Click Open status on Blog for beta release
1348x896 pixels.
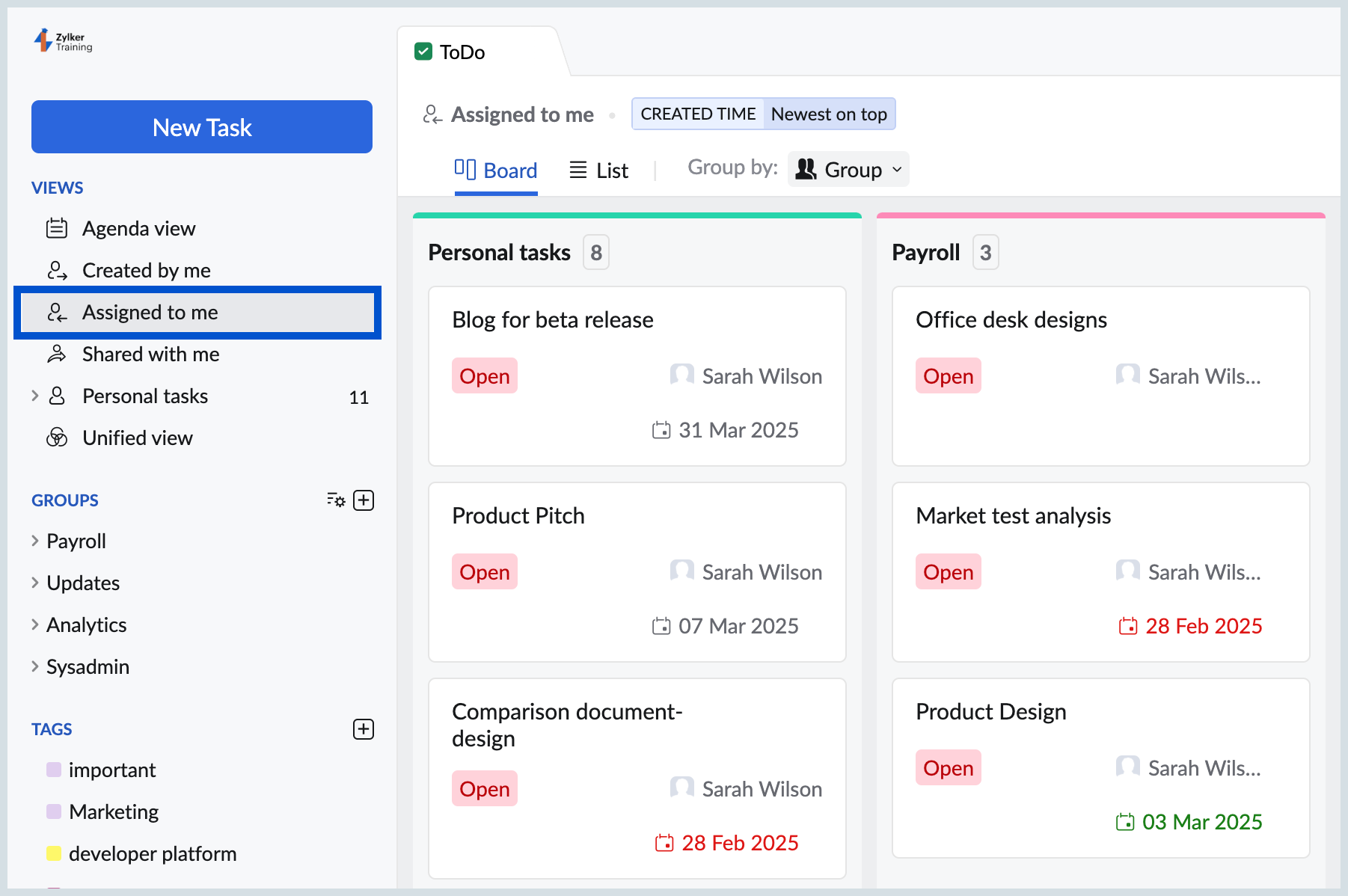[485, 376]
